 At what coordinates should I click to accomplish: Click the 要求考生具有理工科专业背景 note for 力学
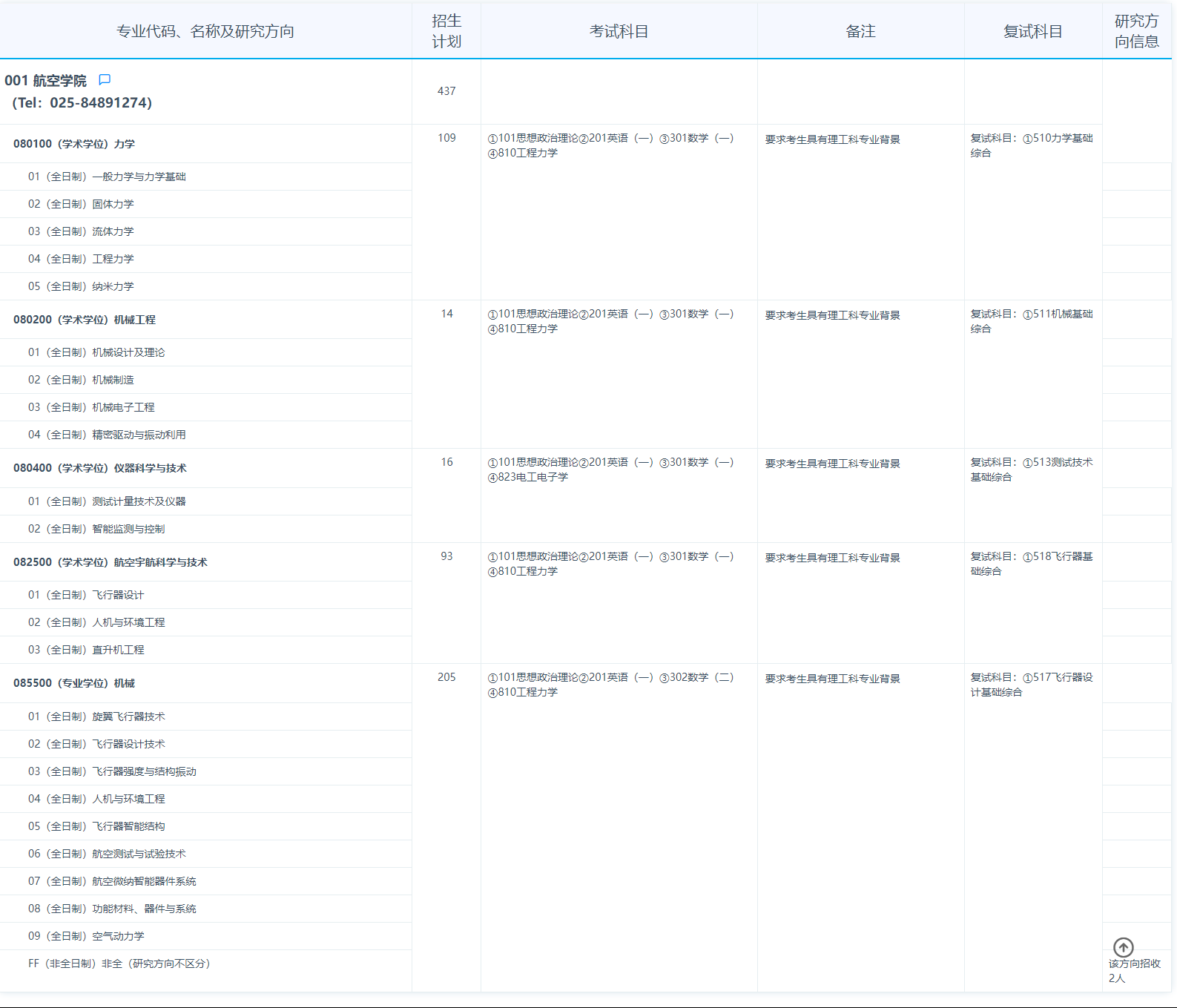click(832, 139)
